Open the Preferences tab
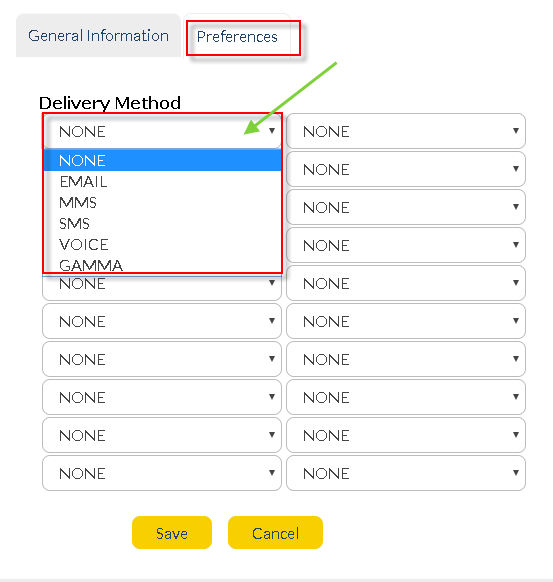The height and width of the screenshot is (582, 553). (x=237, y=36)
